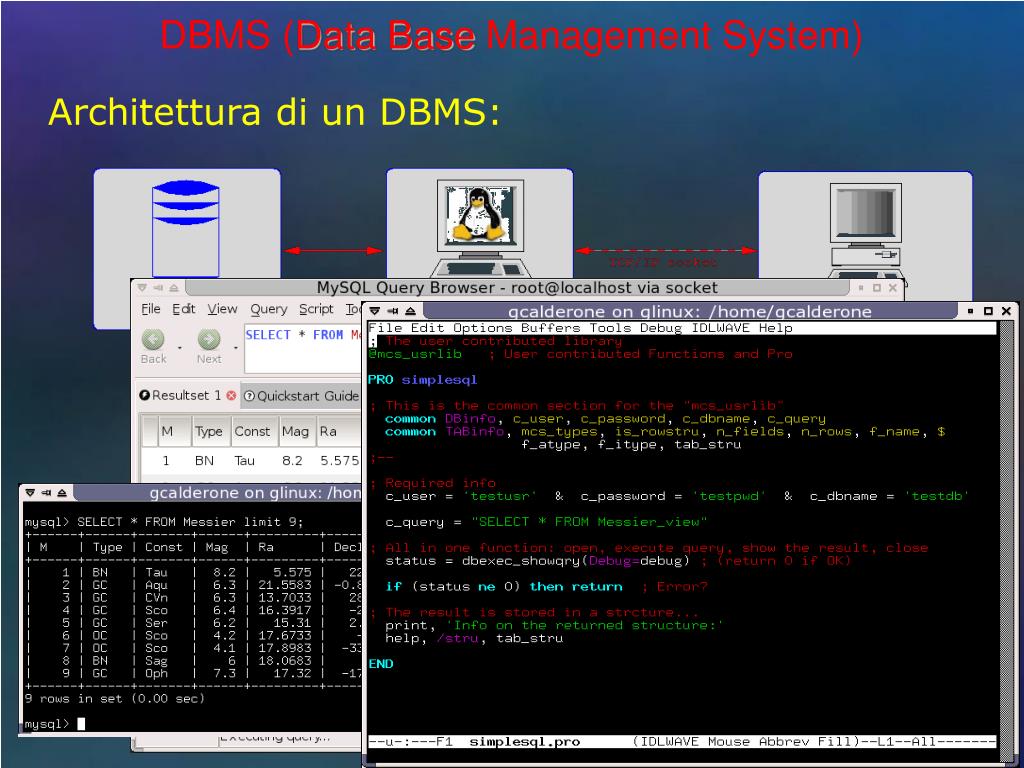This screenshot has width=1024, height=768.
Task: Click the shade icon in the mysql terminal titlebar
Action: [62, 492]
